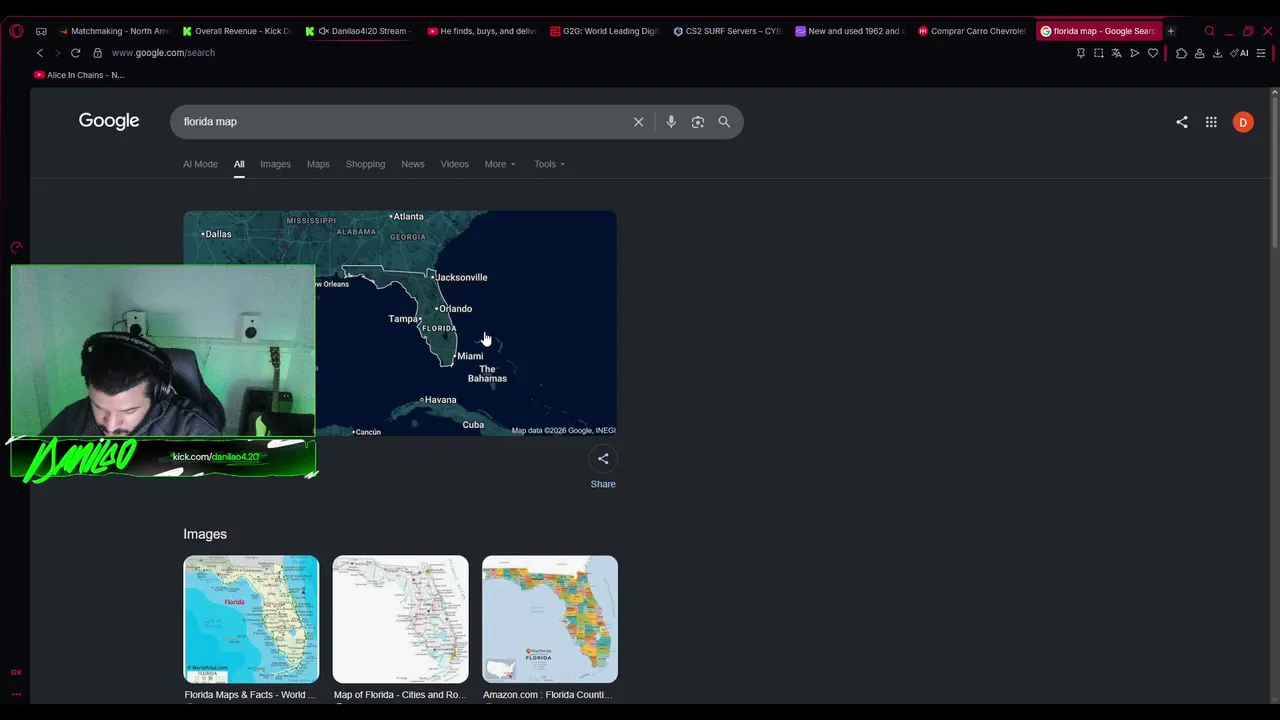Image resolution: width=1280 pixels, height=720 pixels.
Task: Click Tampa on the Florida map
Action: pos(403,319)
